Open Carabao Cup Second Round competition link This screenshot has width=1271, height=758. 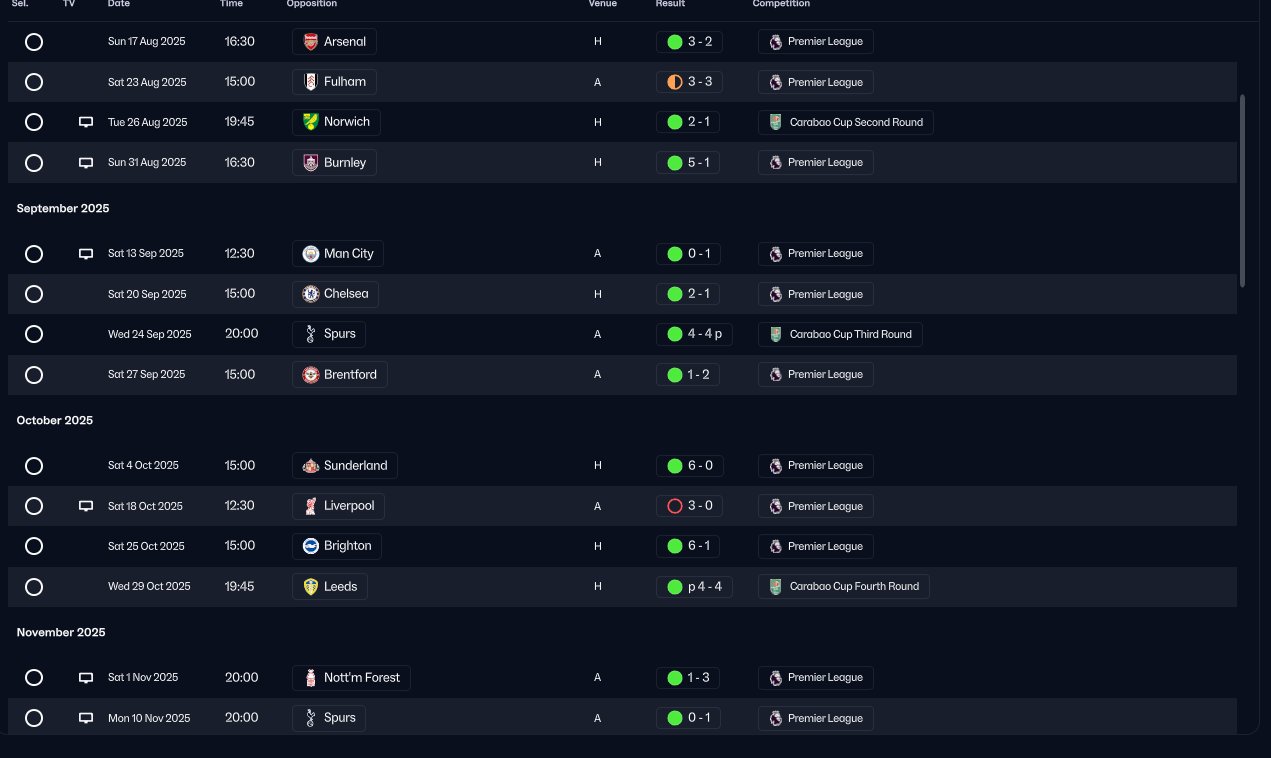(x=846, y=122)
